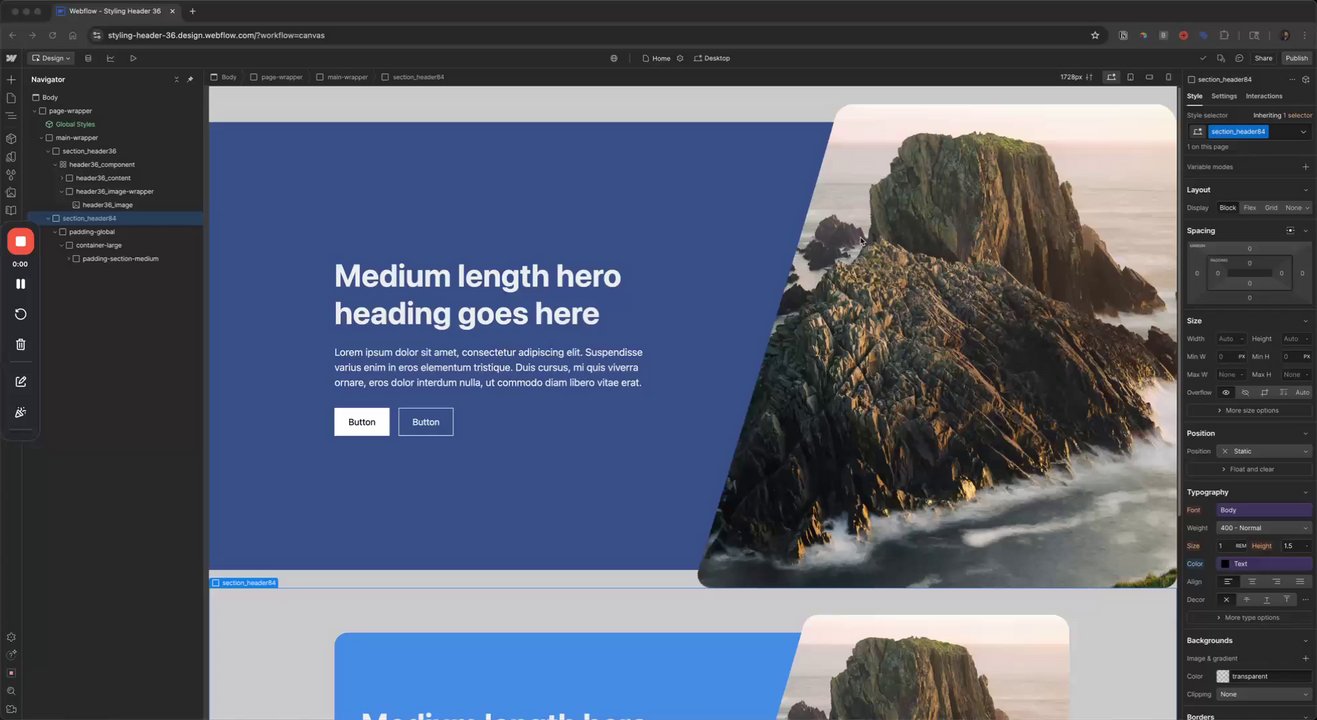Open the Display None dropdown
This screenshot has width=1317, height=720.
click(1297, 208)
